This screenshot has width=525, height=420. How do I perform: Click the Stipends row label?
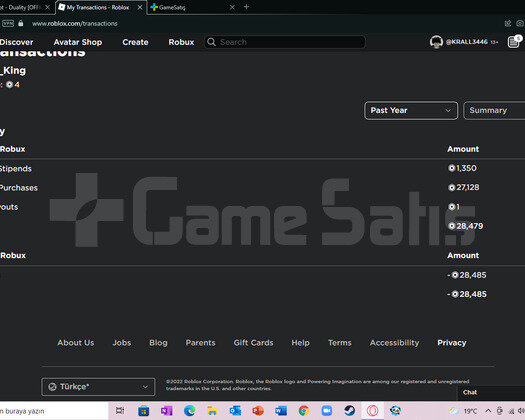click(15, 168)
